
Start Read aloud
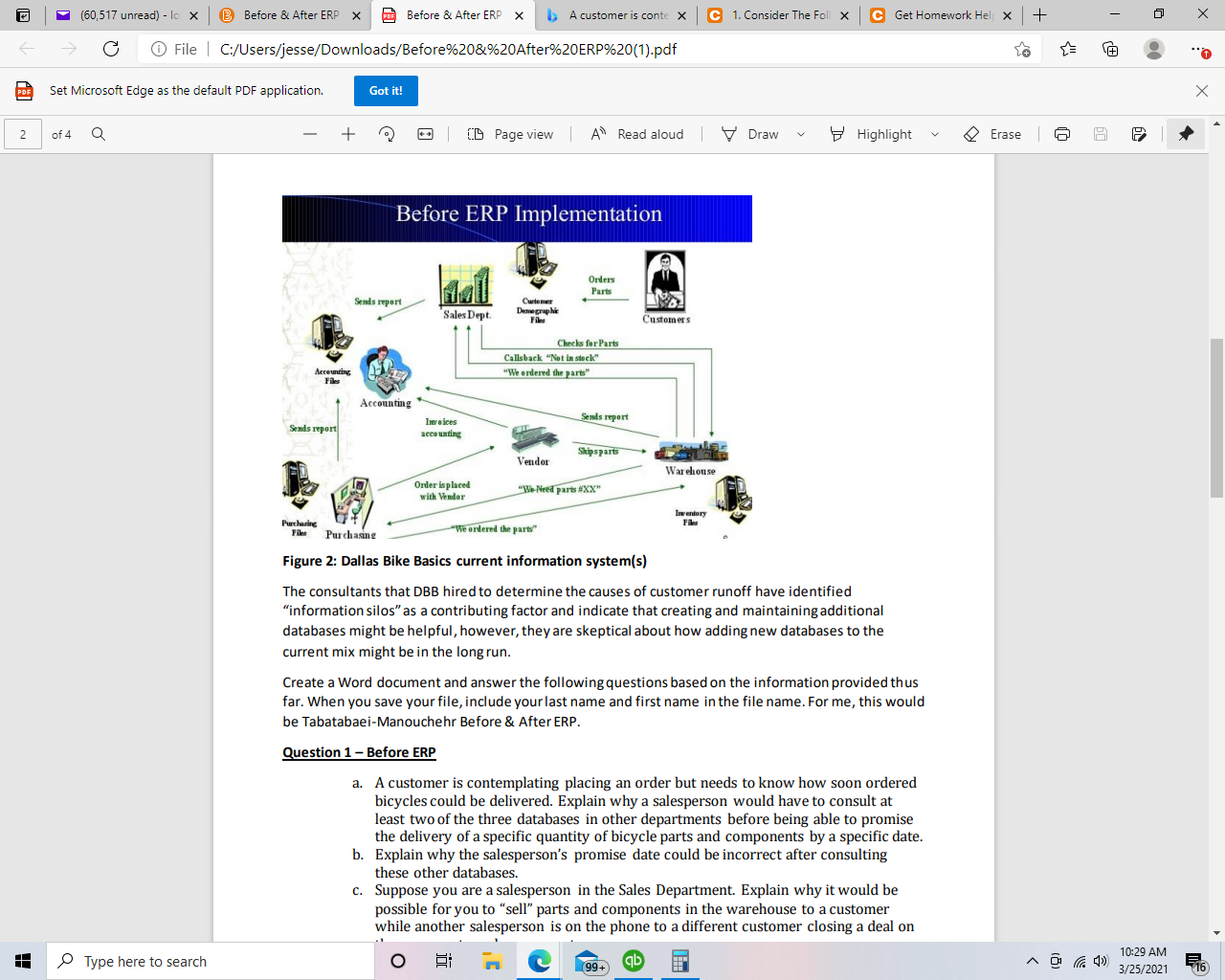click(x=637, y=134)
